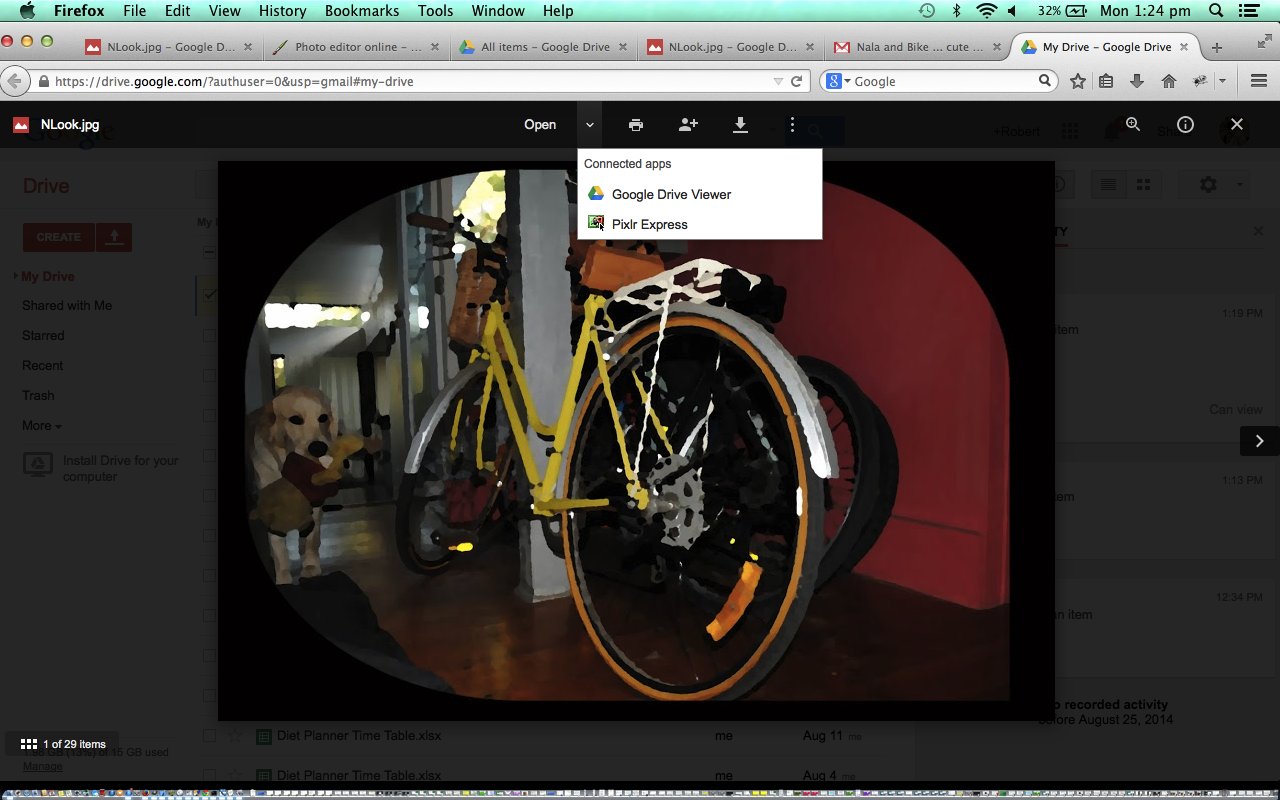Click Install Drive for your computer

[100, 468]
